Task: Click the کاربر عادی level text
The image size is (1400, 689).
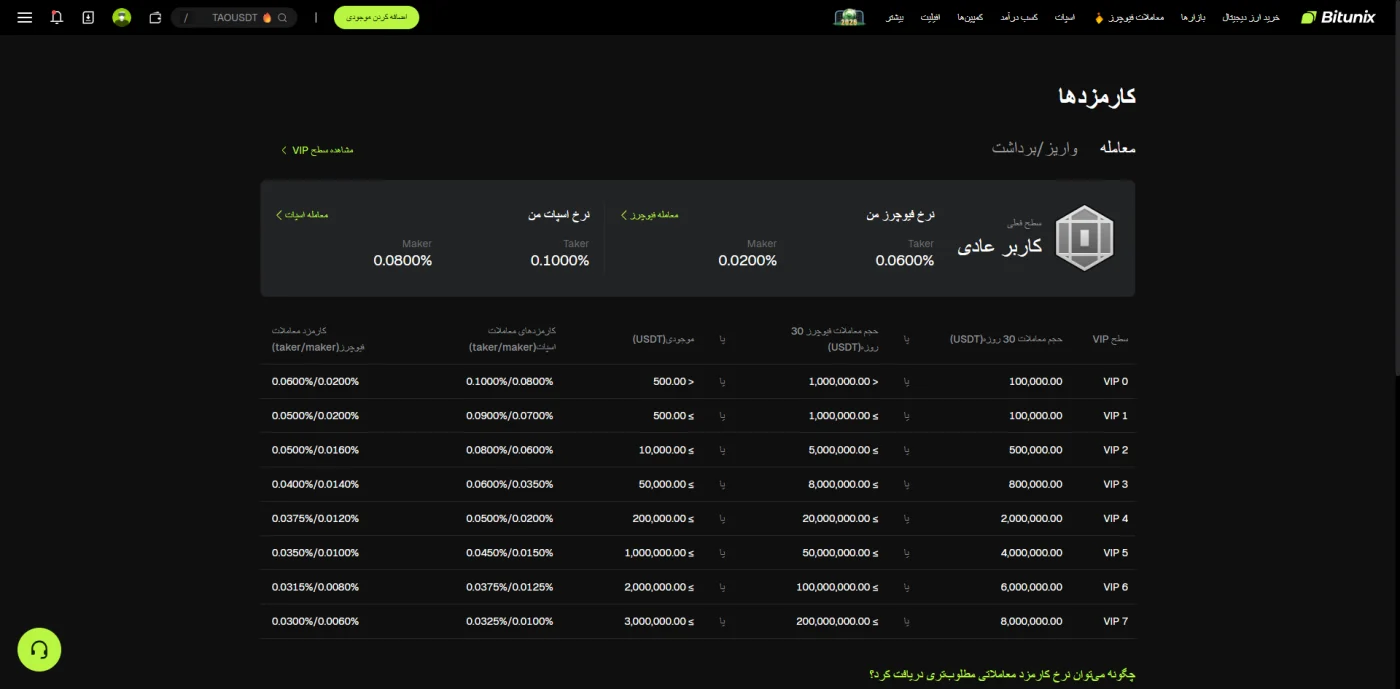Action: [x=1000, y=246]
